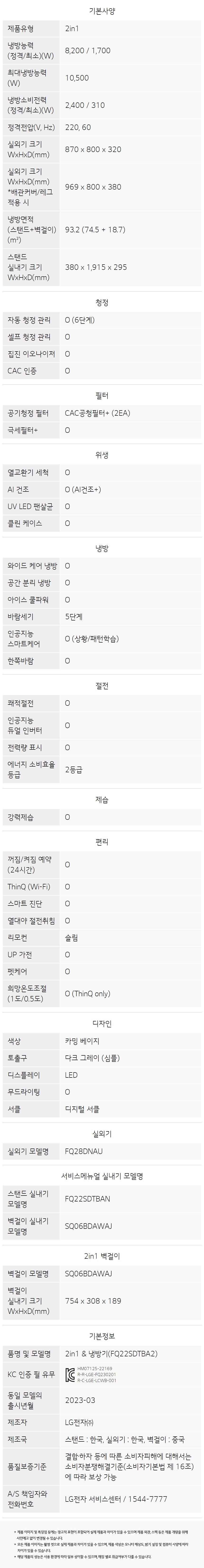Image resolution: width=204 pixels, height=1568 pixels.
Task: Click stand indoor model FQ22SDTBAN
Action: [x=88, y=1199]
